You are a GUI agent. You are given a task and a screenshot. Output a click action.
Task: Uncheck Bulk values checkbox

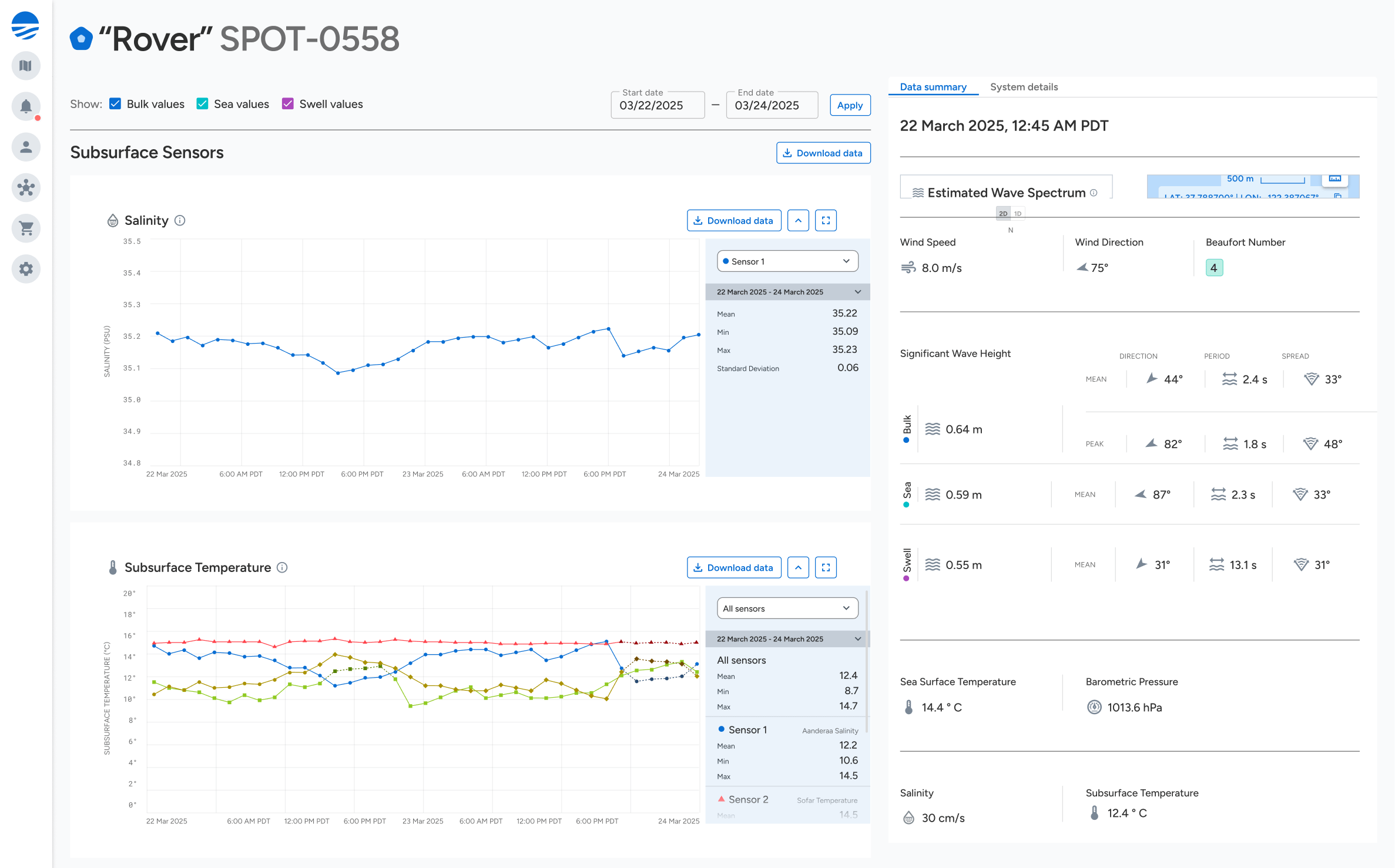point(116,104)
